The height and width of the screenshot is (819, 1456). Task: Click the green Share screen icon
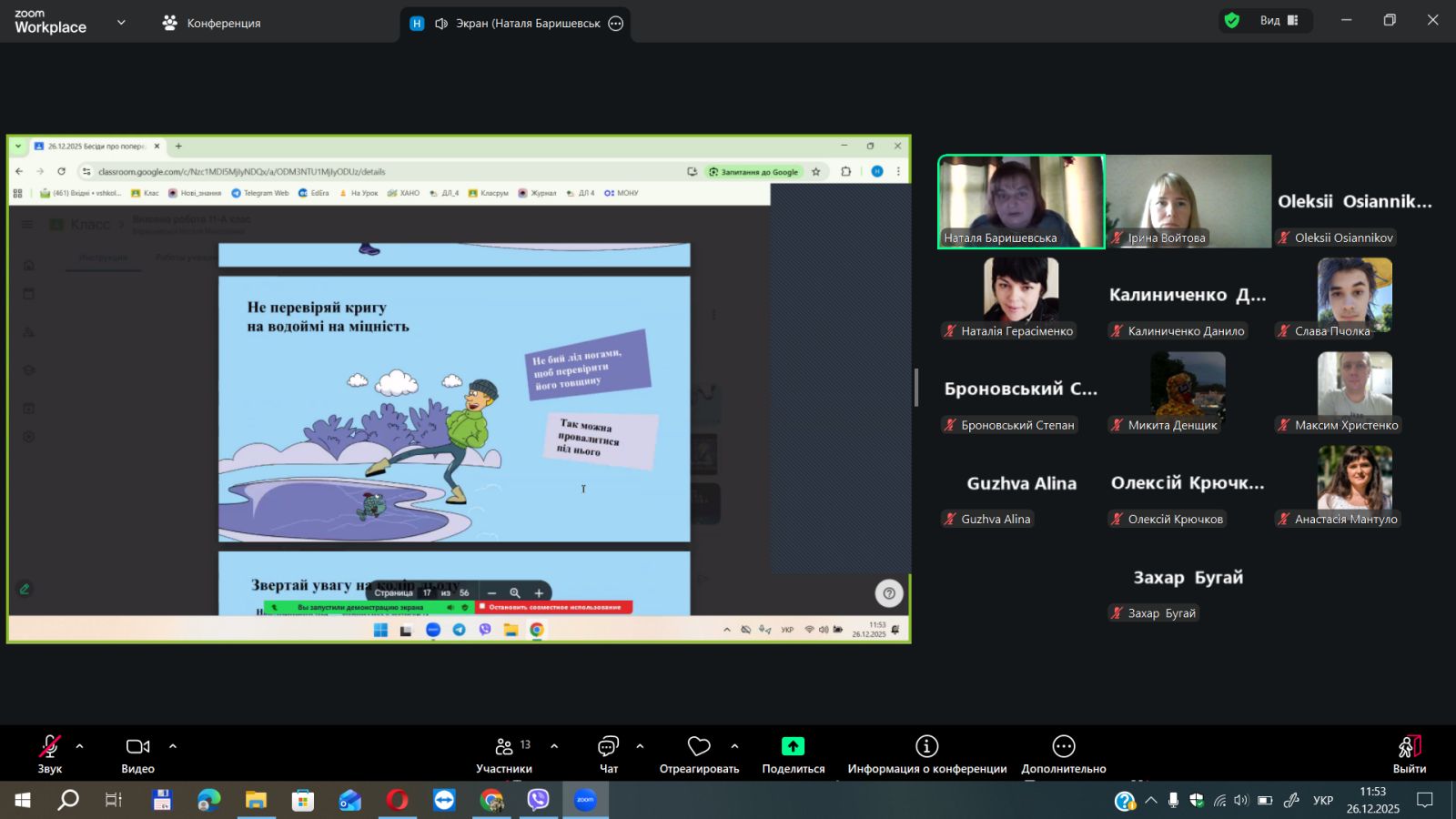click(793, 746)
